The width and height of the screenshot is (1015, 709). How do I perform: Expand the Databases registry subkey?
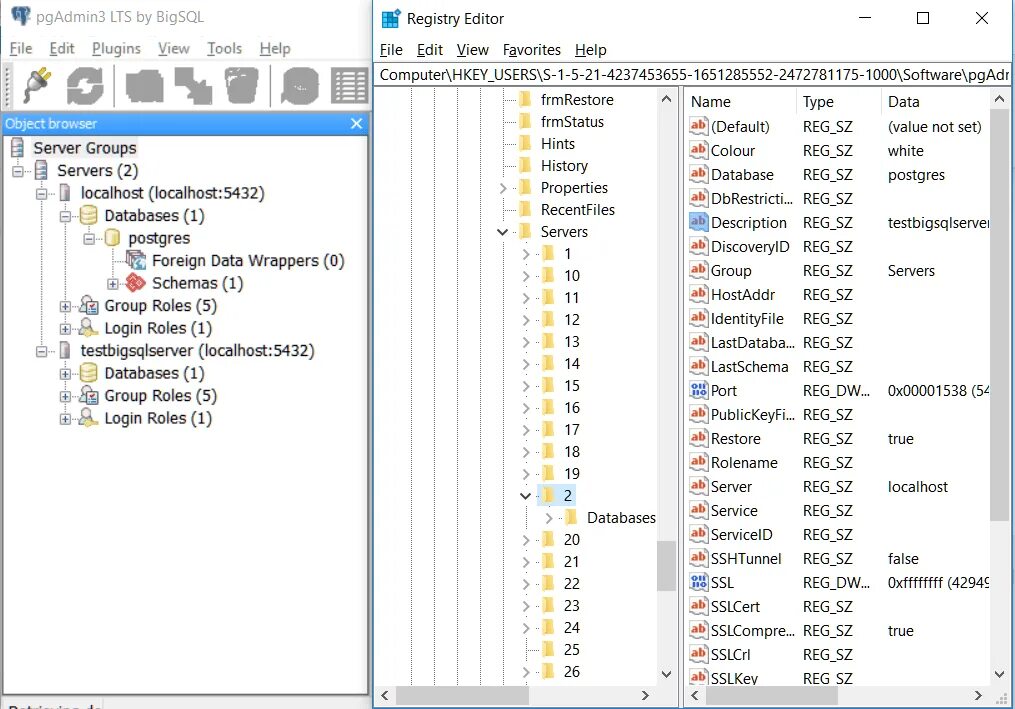549,518
